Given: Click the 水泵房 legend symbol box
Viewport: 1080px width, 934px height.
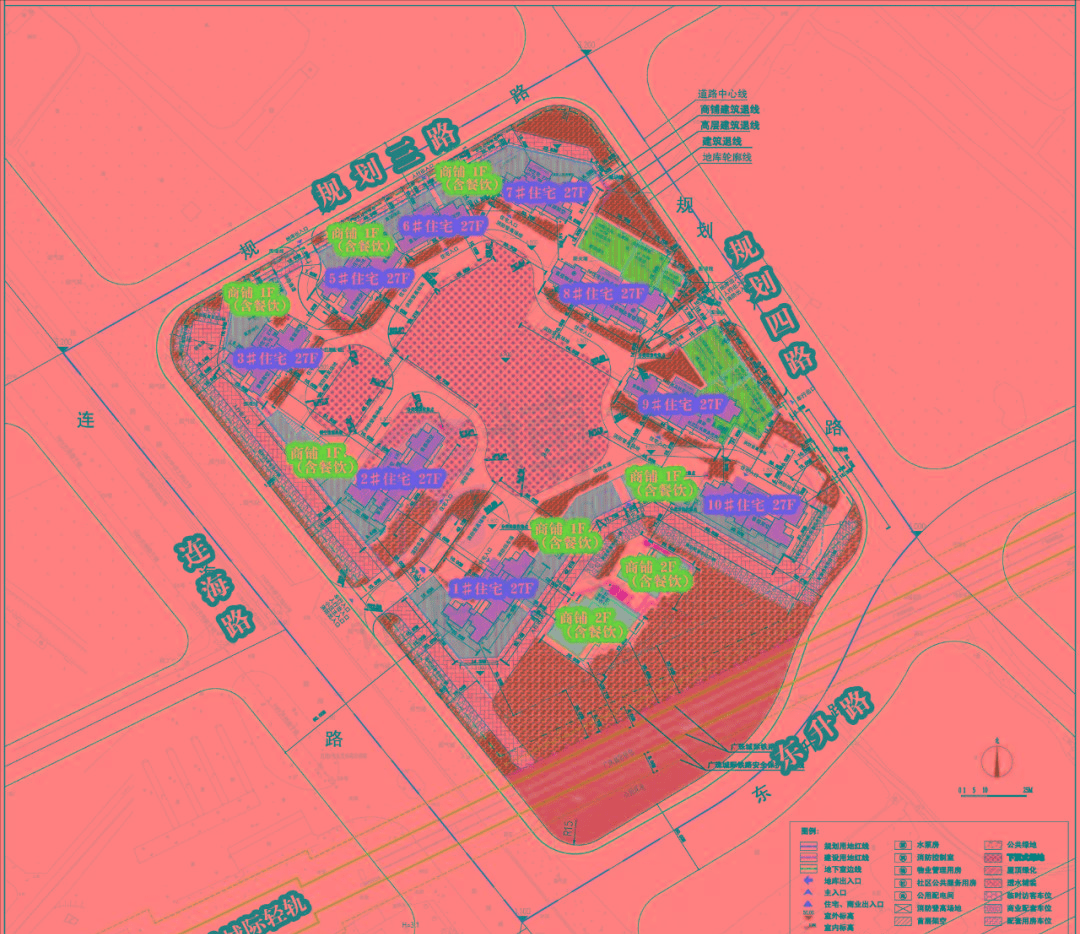Looking at the screenshot, I should click(902, 845).
